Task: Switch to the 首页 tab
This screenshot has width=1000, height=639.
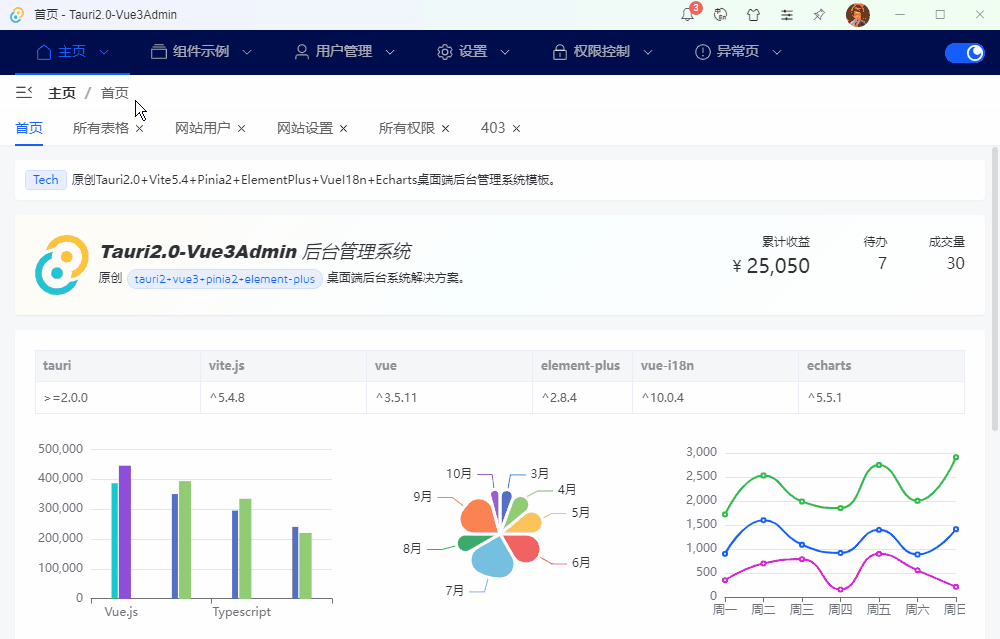Action: [x=29, y=128]
